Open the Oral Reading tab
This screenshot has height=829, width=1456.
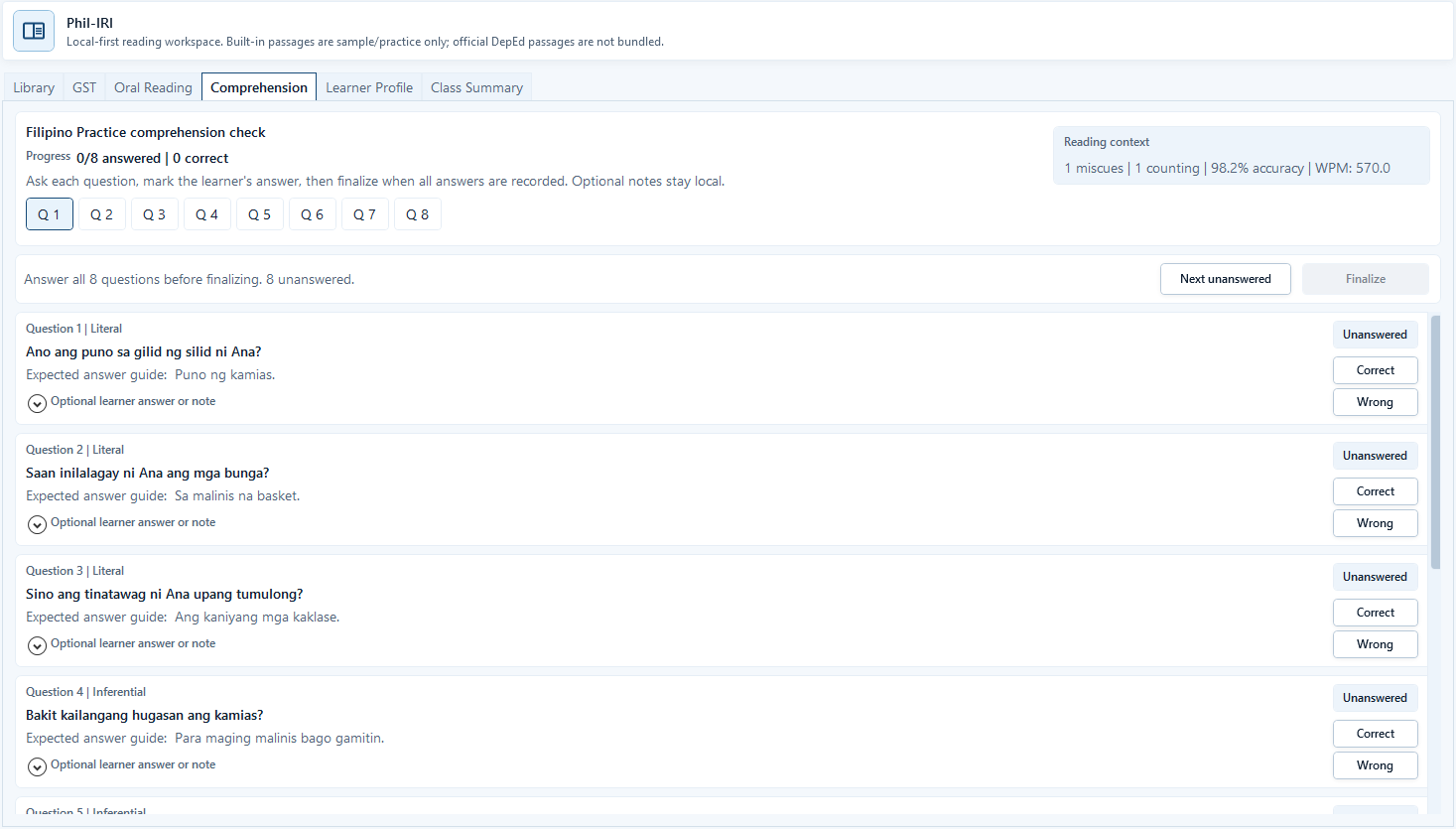153,87
